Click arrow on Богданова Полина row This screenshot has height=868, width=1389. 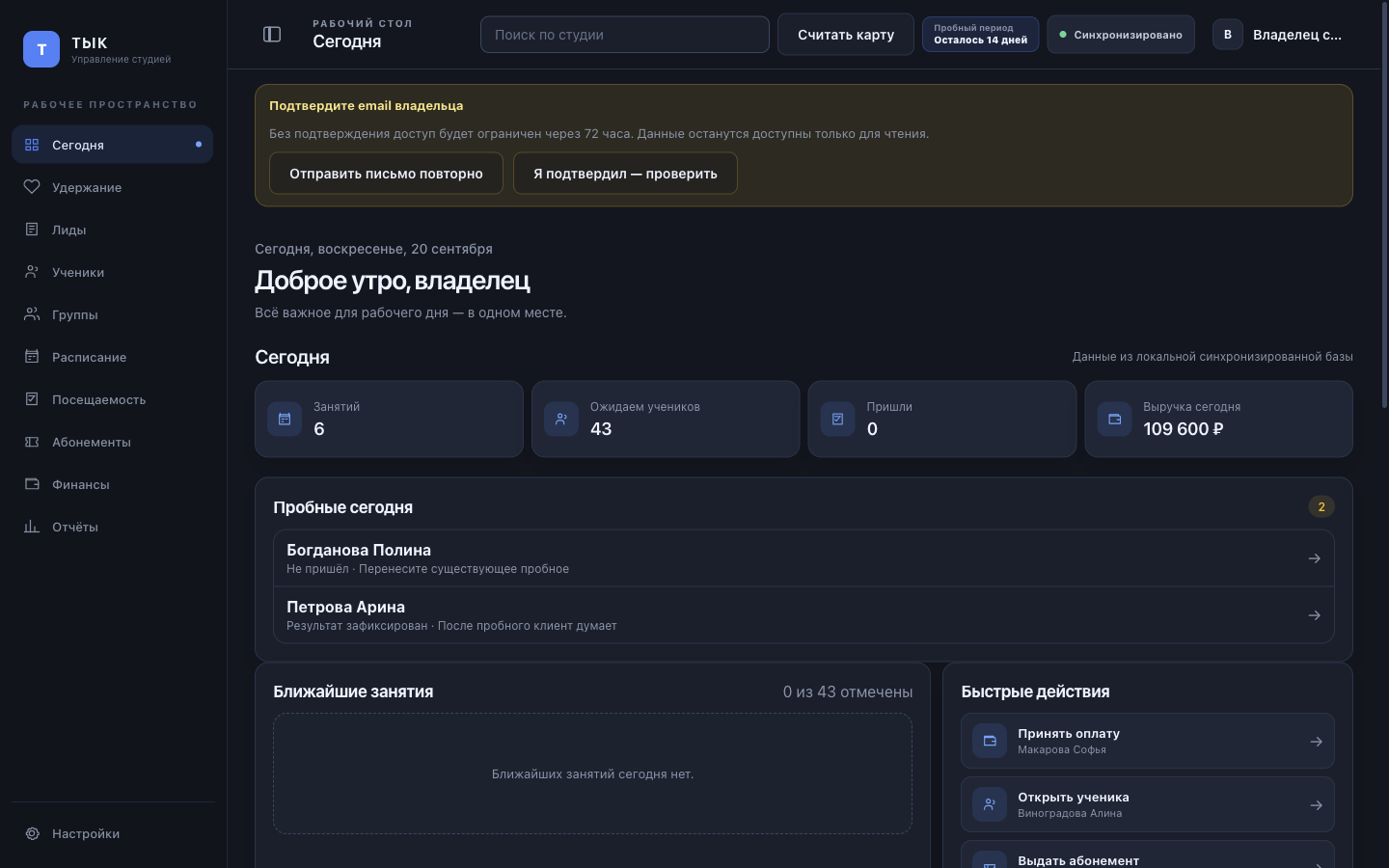click(1314, 558)
